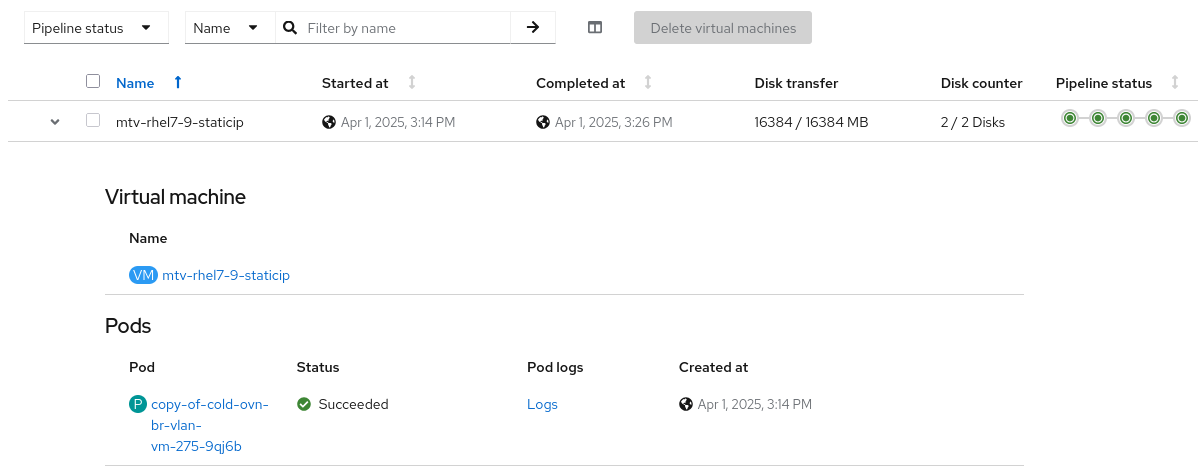Click the middle pipeline status step icon
The image size is (1198, 468).
click(x=1126, y=118)
